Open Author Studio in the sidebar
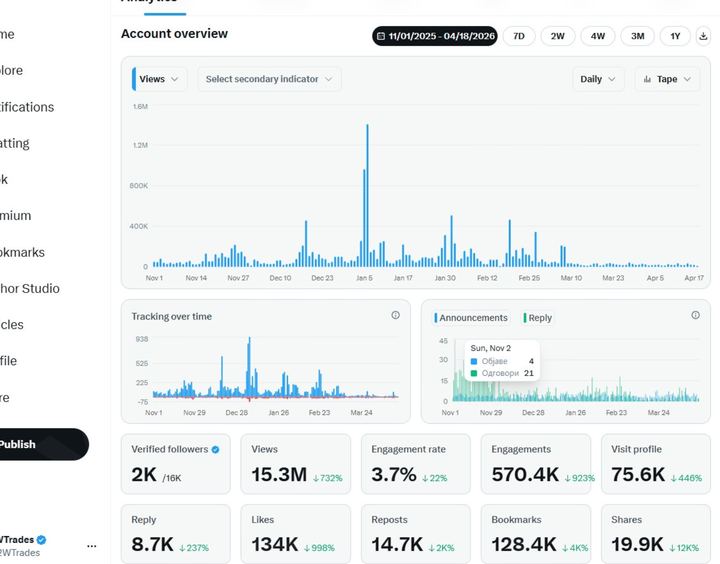720x564 pixels. pos(30,288)
